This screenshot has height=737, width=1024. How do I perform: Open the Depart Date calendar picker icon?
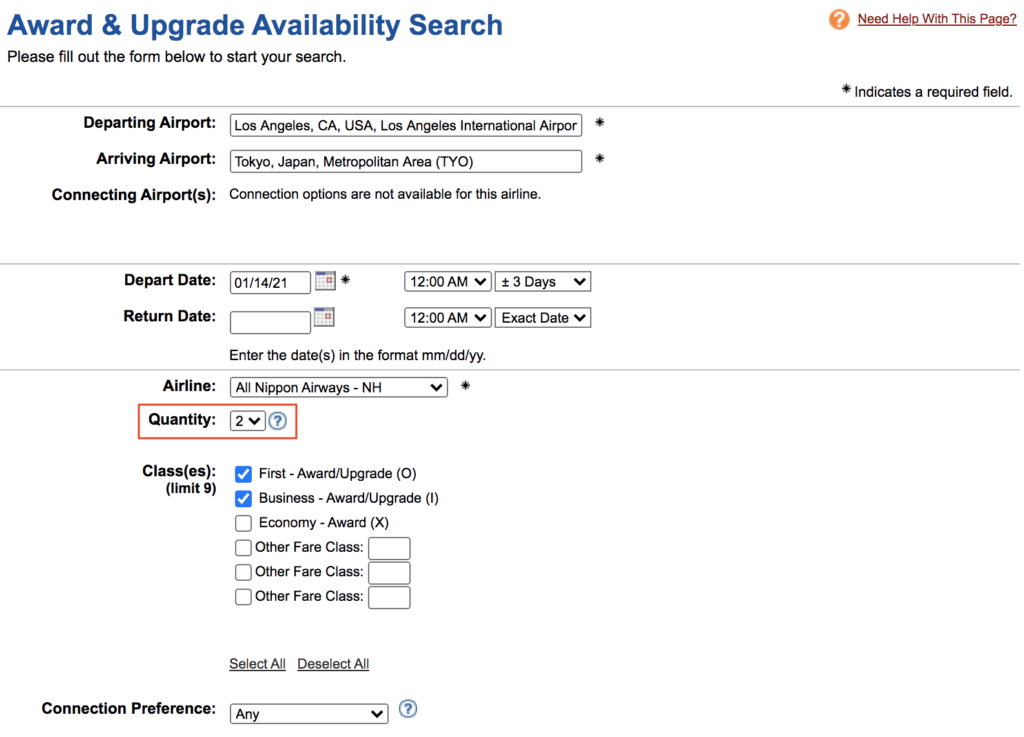pyautogui.click(x=325, y=281)
